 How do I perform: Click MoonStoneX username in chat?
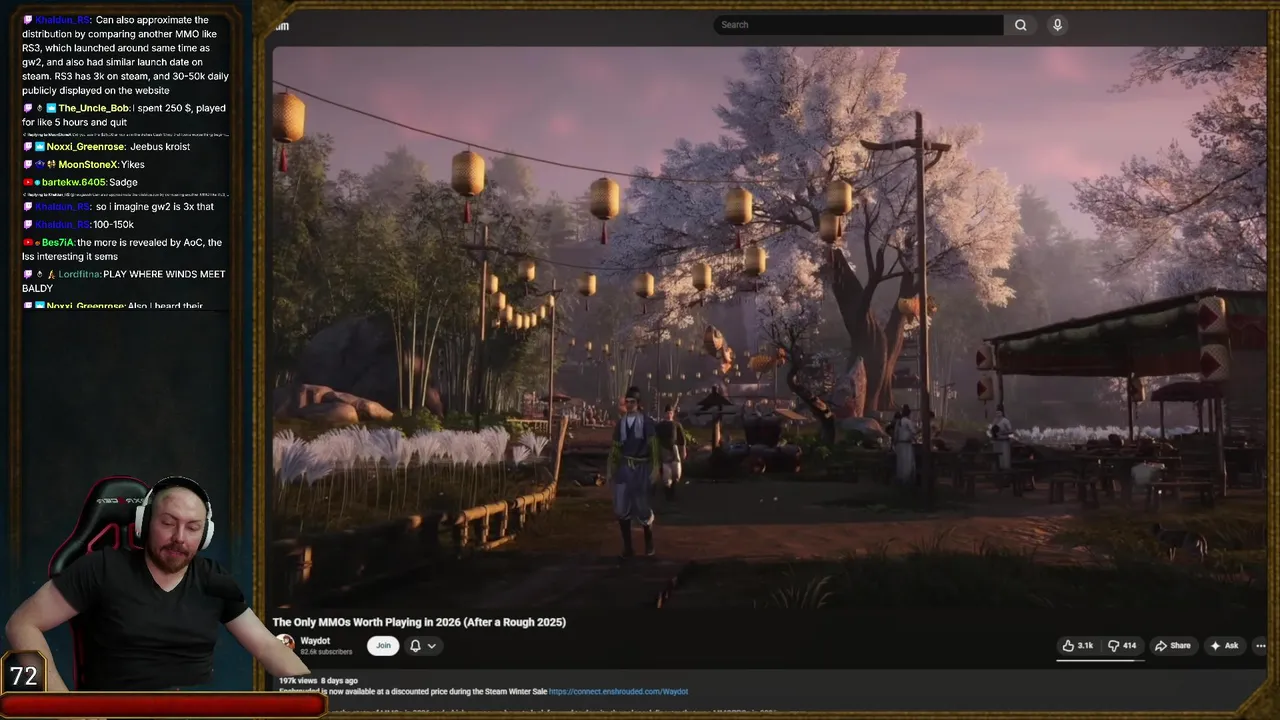87,164
